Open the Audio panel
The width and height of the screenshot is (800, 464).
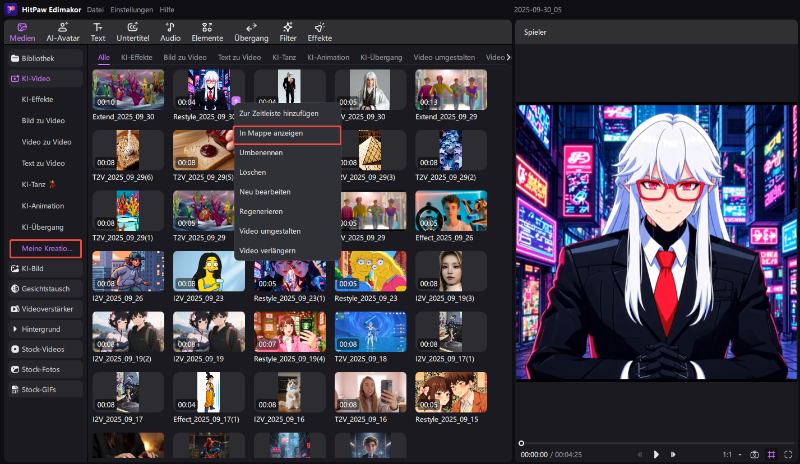point(170,32)
